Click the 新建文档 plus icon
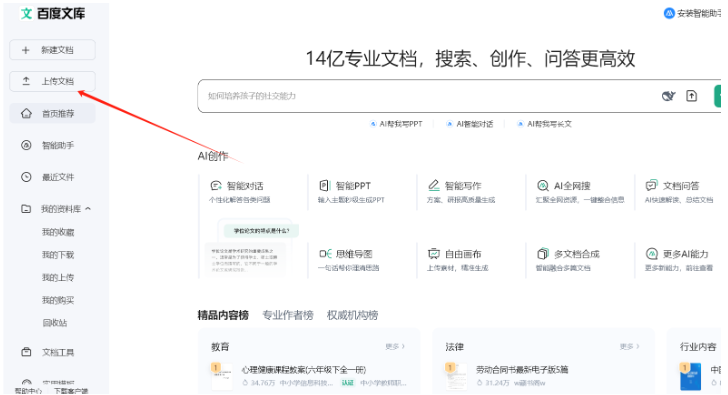This screenshot has height=395, width=728. click(x=26, y=50)
